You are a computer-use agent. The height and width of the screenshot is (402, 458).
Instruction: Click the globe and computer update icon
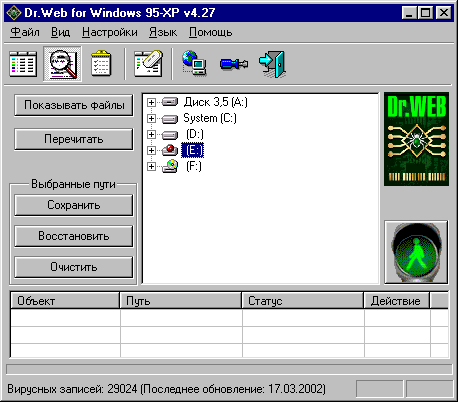click(x=194, y=63)
